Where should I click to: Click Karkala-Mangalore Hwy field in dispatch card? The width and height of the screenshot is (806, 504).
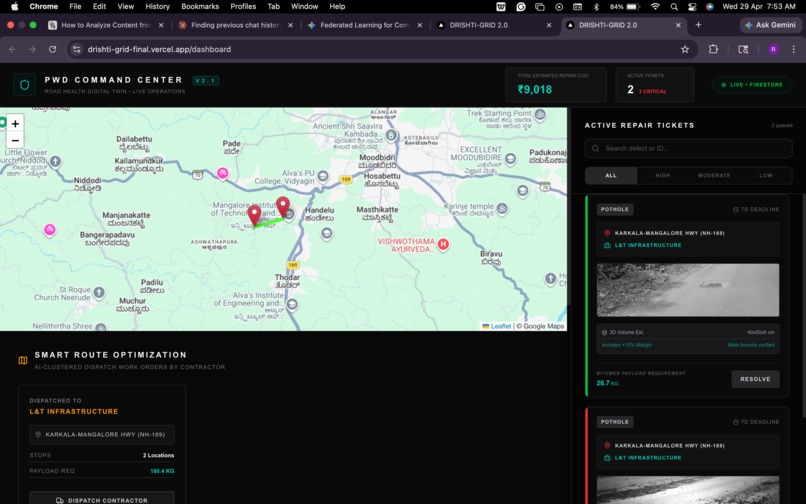click(x=102, y=435)
